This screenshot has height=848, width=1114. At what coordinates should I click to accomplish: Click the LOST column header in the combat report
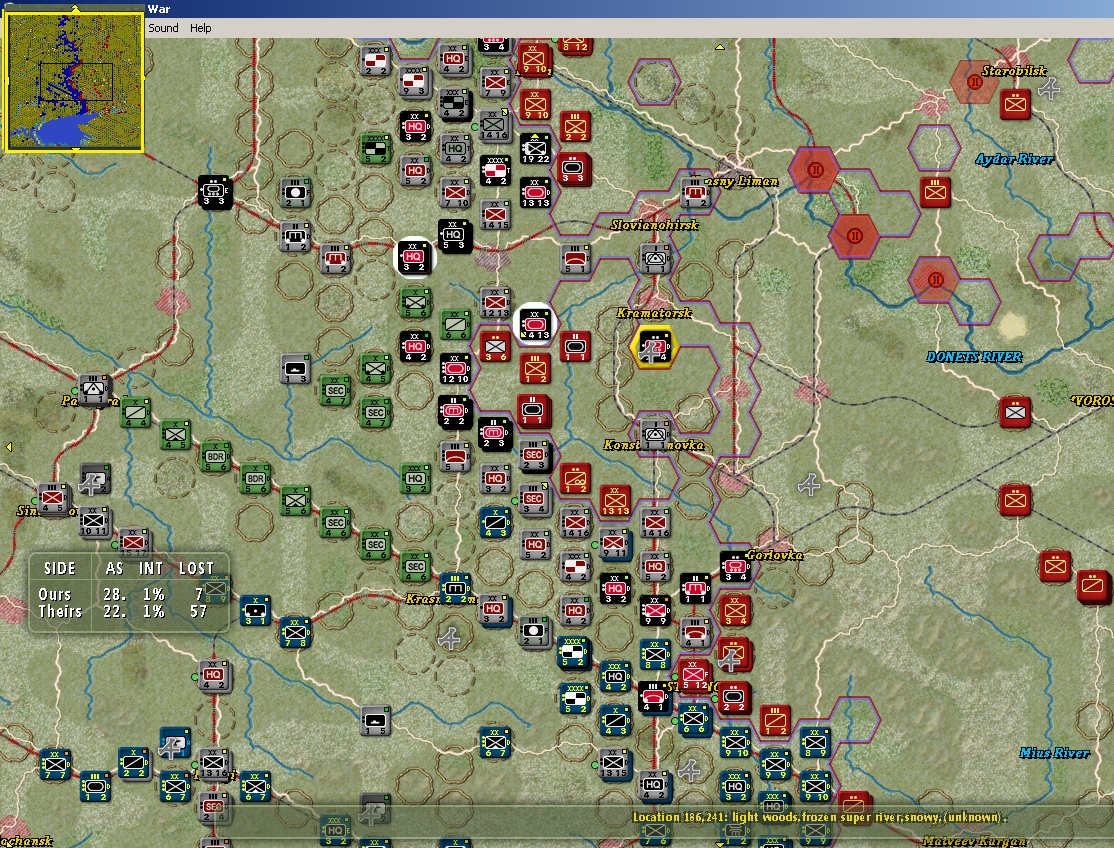click(196, 568)
